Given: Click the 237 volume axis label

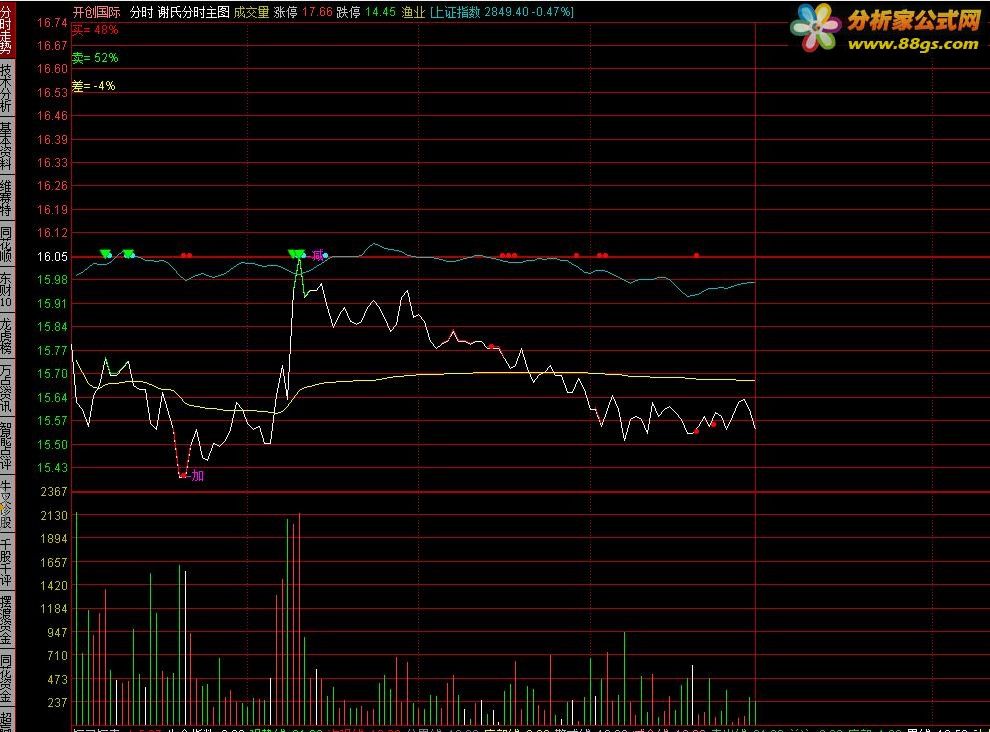Looking at the screenshot, I should click(57, 702).
